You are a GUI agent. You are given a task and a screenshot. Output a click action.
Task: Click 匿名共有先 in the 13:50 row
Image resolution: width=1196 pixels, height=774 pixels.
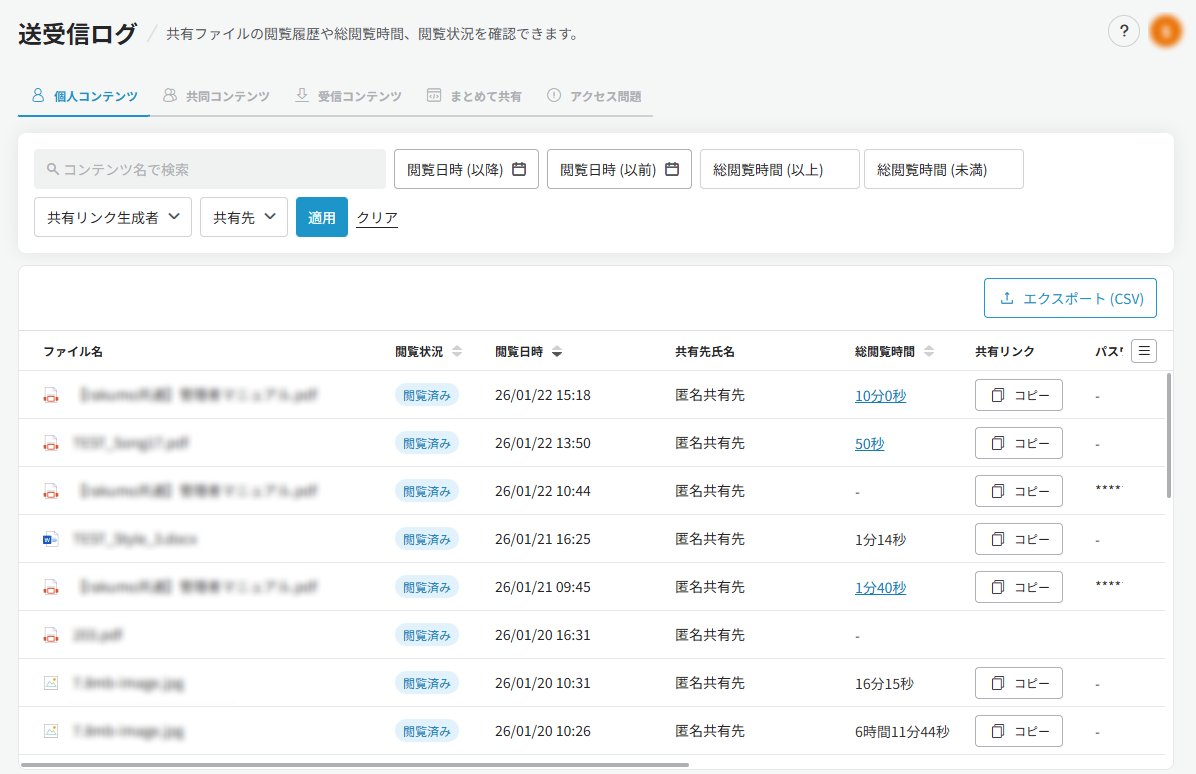click(709, 443)
